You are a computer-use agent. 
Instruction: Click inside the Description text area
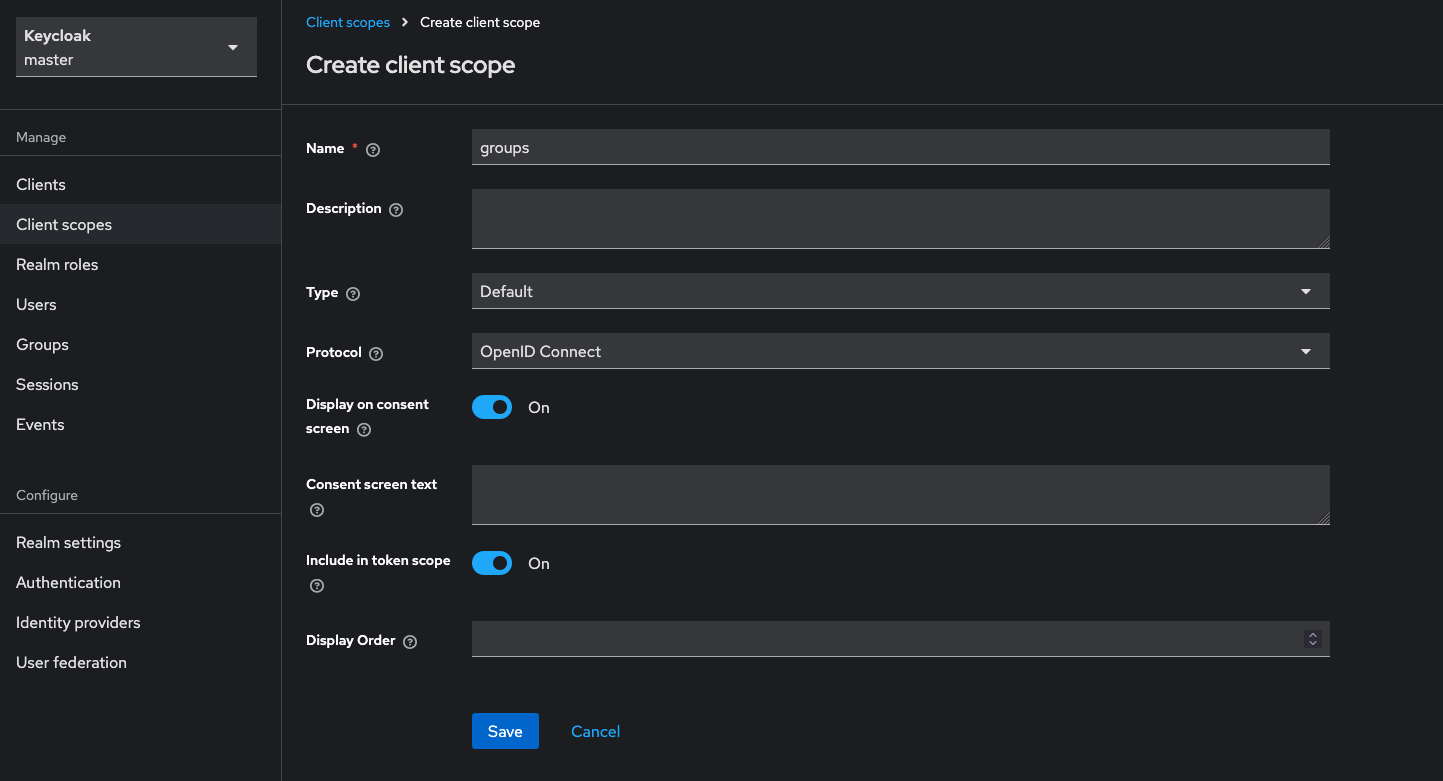[x=900, y=218]
